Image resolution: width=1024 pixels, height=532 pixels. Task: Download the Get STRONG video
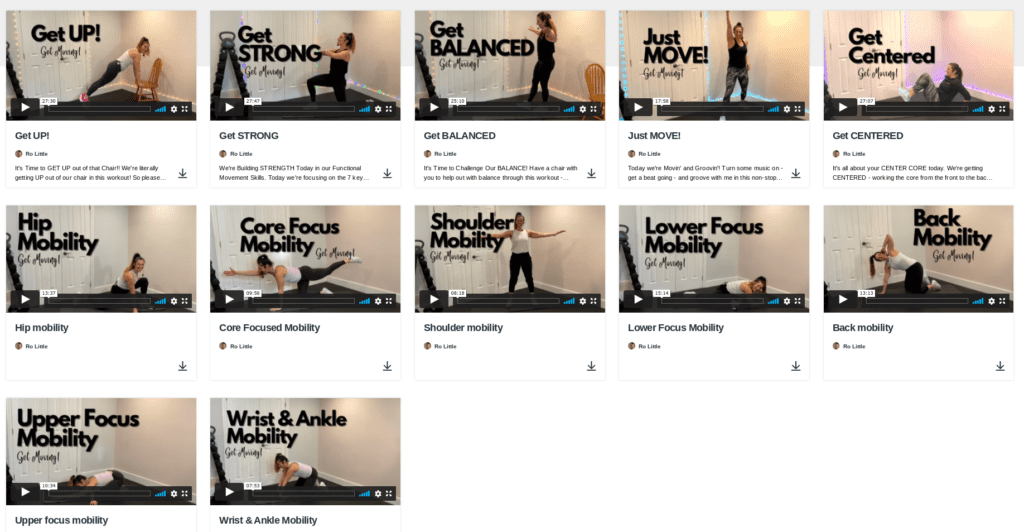pos(387,174)
